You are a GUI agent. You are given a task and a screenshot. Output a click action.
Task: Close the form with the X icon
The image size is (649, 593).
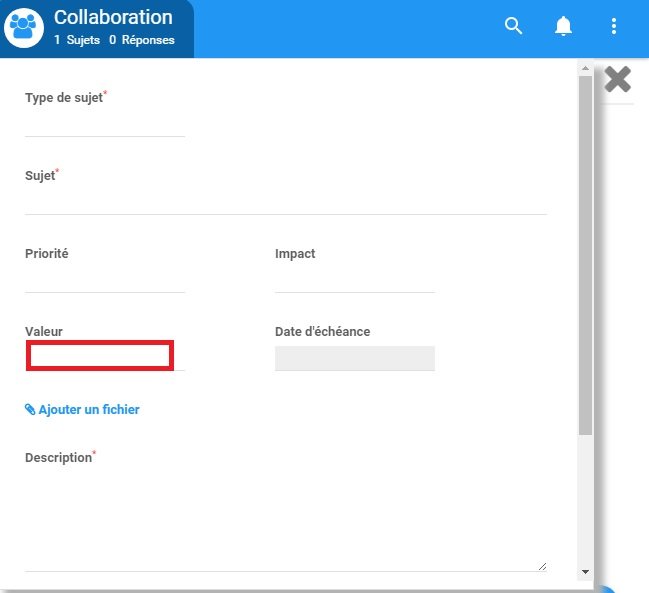point(618,80)
